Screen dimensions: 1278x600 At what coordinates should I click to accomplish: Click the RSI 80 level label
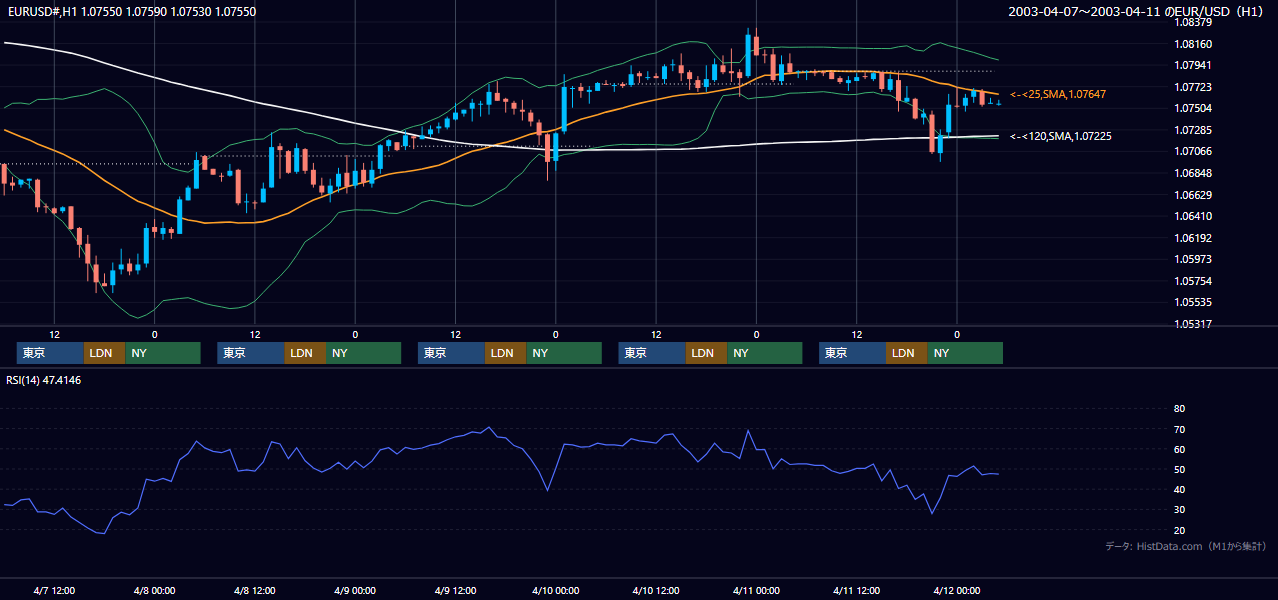[1179, 409]
